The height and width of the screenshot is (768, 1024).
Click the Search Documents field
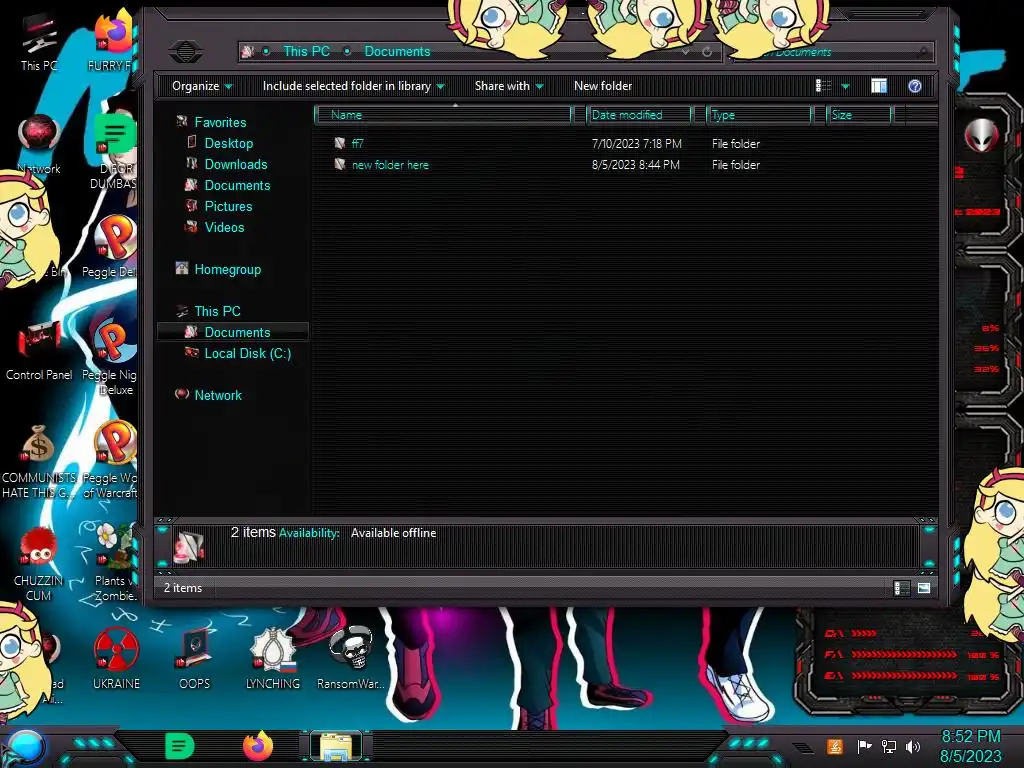[831, 52]
